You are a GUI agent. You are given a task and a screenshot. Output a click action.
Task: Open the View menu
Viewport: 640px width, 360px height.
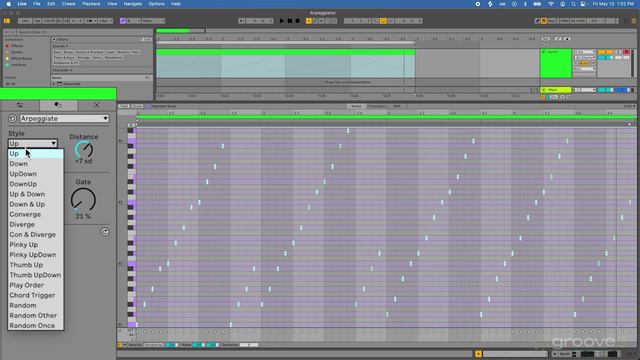point(112,4)
